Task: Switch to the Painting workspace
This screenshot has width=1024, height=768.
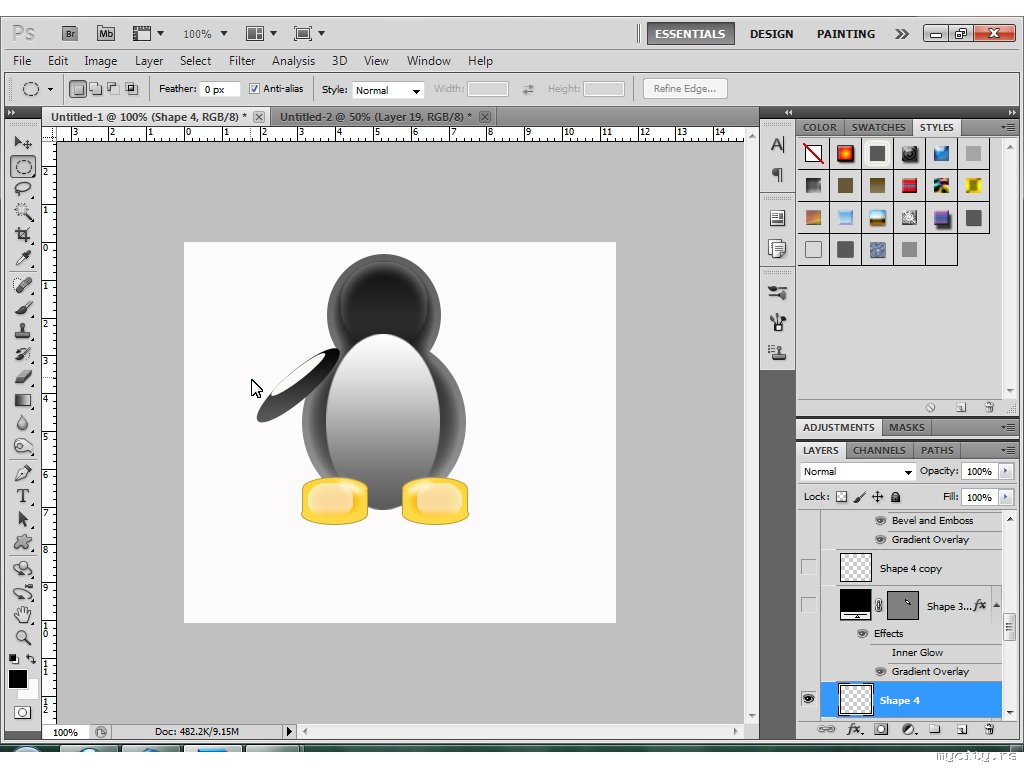Action: point(845,34)
